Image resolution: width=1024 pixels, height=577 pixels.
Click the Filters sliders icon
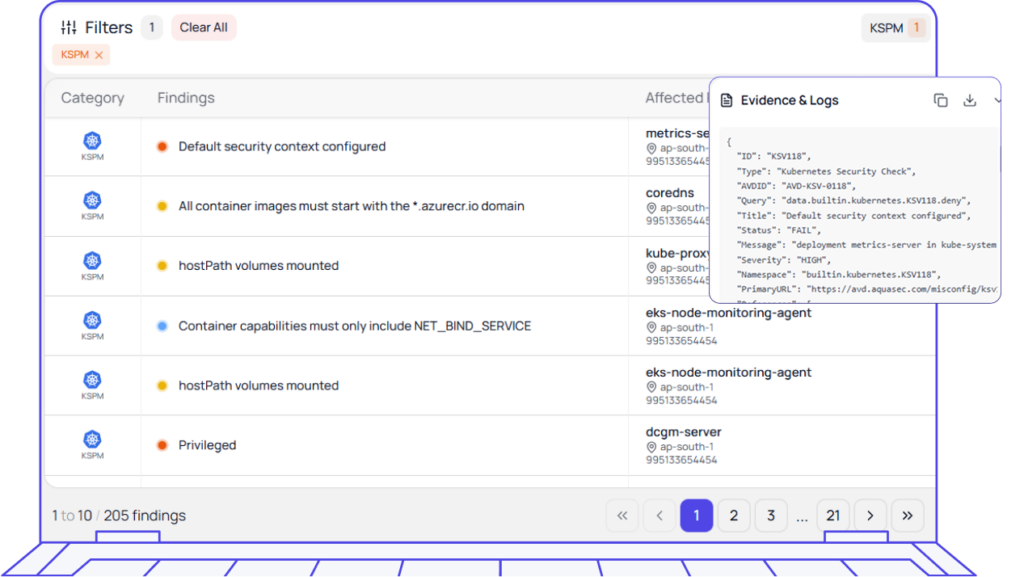[69, 28]
